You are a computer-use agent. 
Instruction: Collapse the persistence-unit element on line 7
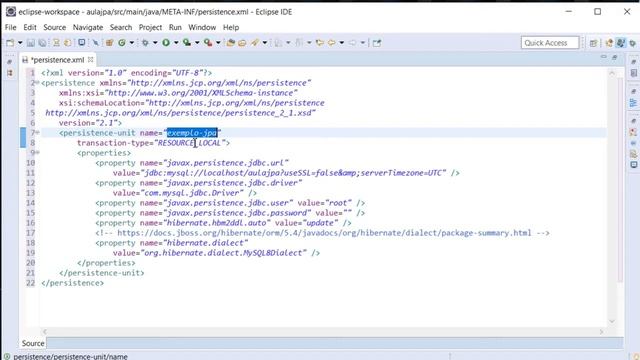coord(37,133)
